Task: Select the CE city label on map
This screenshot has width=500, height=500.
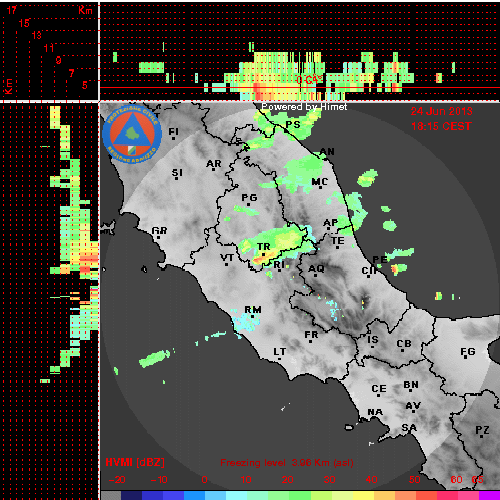Action: point(379,389)
